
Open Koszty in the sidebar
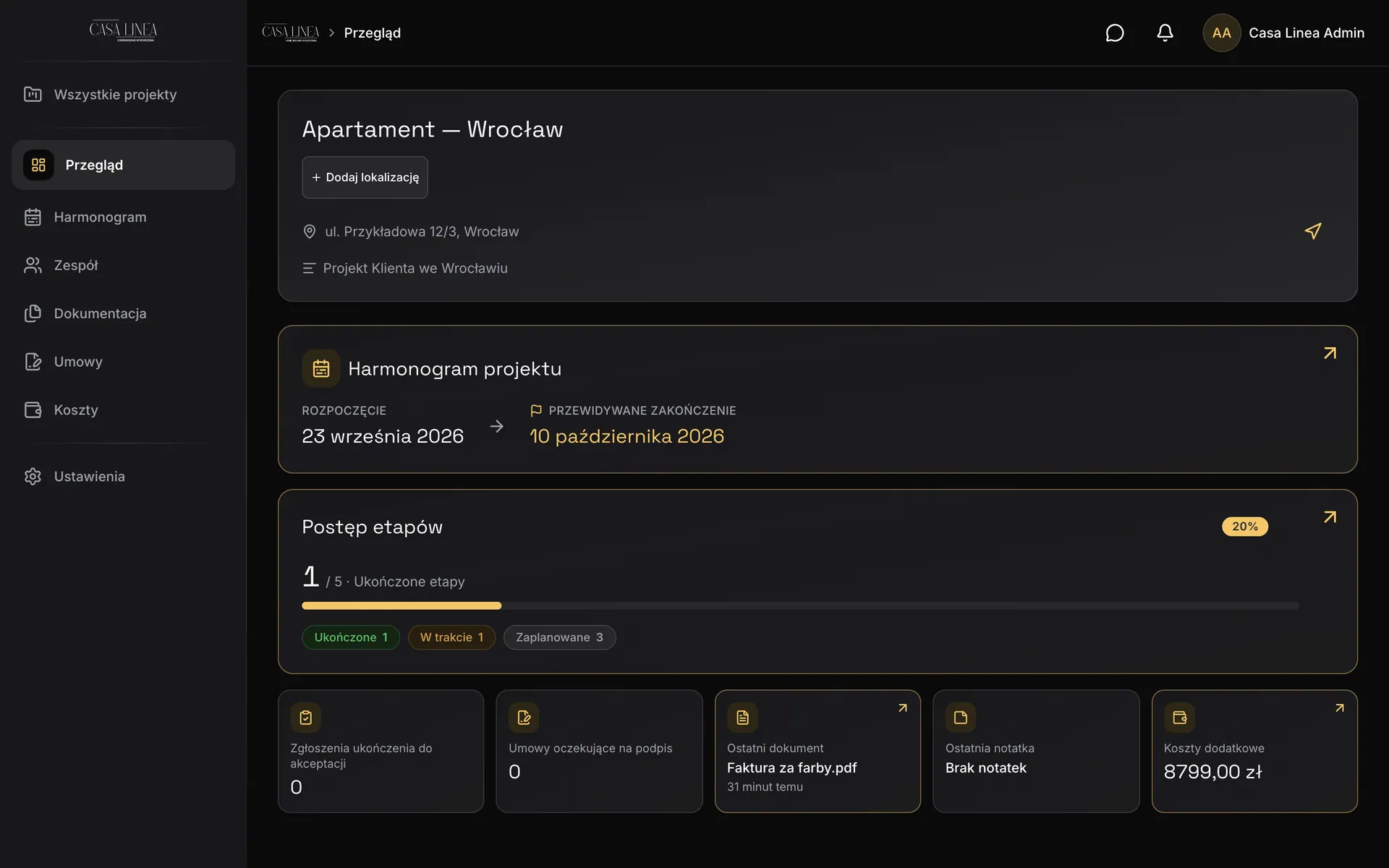123,410
